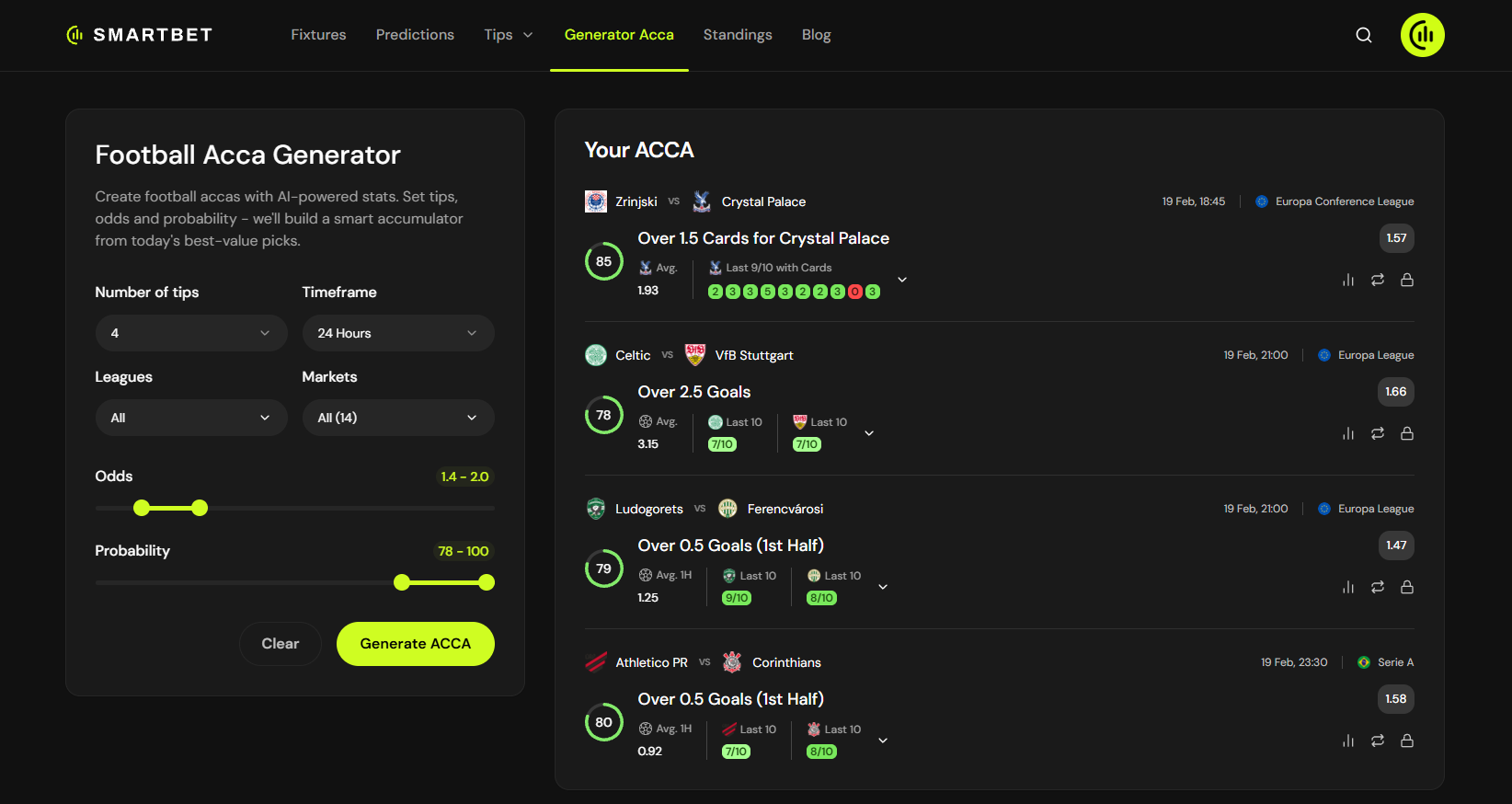The height and width of the screenshot is (804, 1512).
Task: Click the 7/10 badge under Celtic Last 10
Action: pos(722,444)
